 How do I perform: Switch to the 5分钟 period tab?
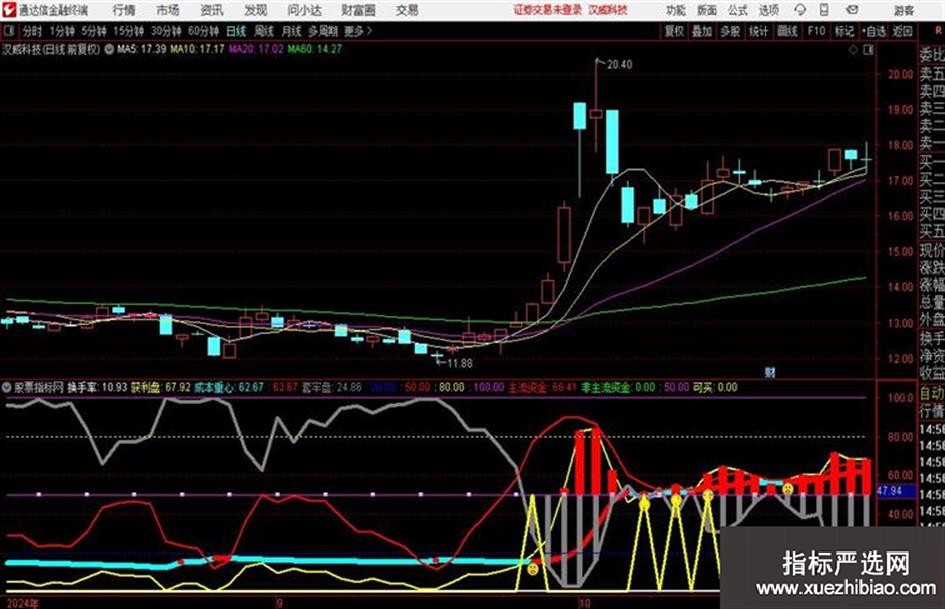point(94,31)
